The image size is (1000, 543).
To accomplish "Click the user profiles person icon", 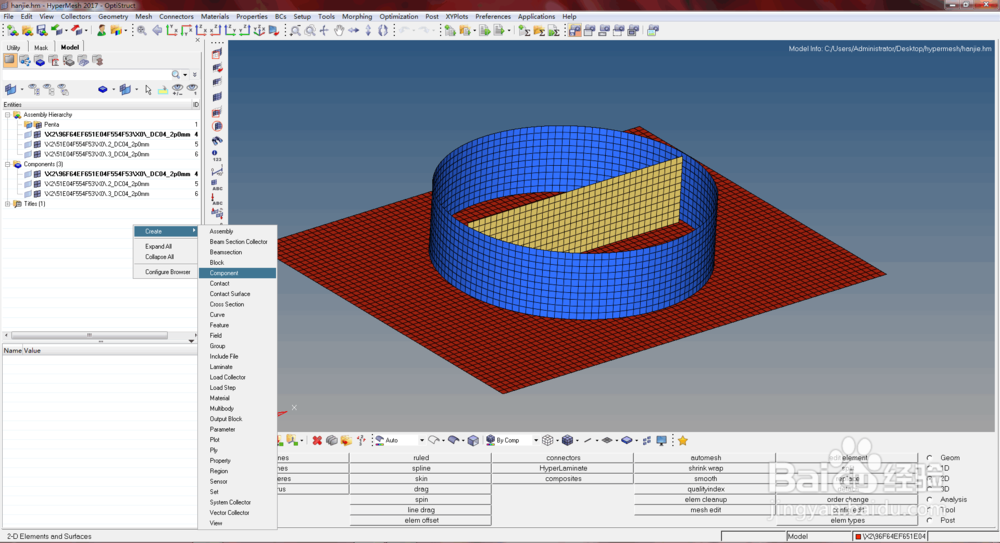I will pyautogui.click(x=101, y=30).
